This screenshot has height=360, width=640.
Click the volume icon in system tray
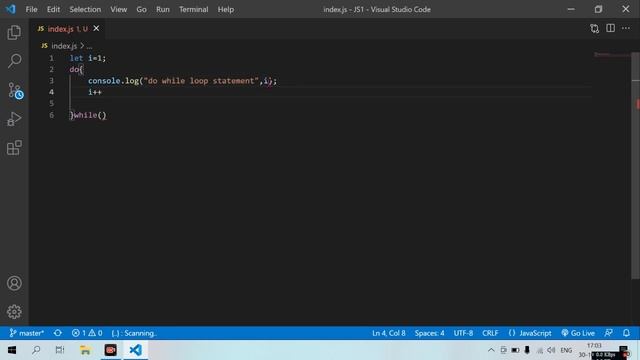tap(551, 350)
